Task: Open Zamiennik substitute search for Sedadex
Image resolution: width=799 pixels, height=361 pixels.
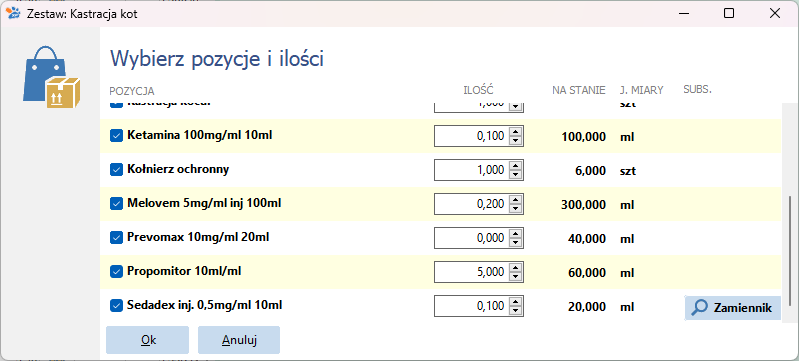Action: 732,308
